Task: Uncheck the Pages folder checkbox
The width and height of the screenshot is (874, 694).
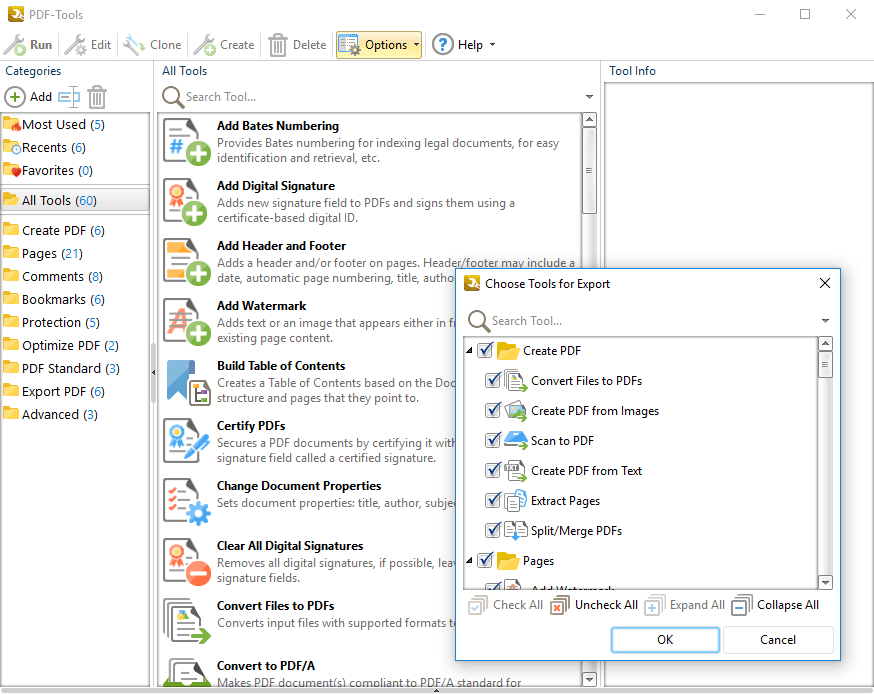Action: pos(485,560)
